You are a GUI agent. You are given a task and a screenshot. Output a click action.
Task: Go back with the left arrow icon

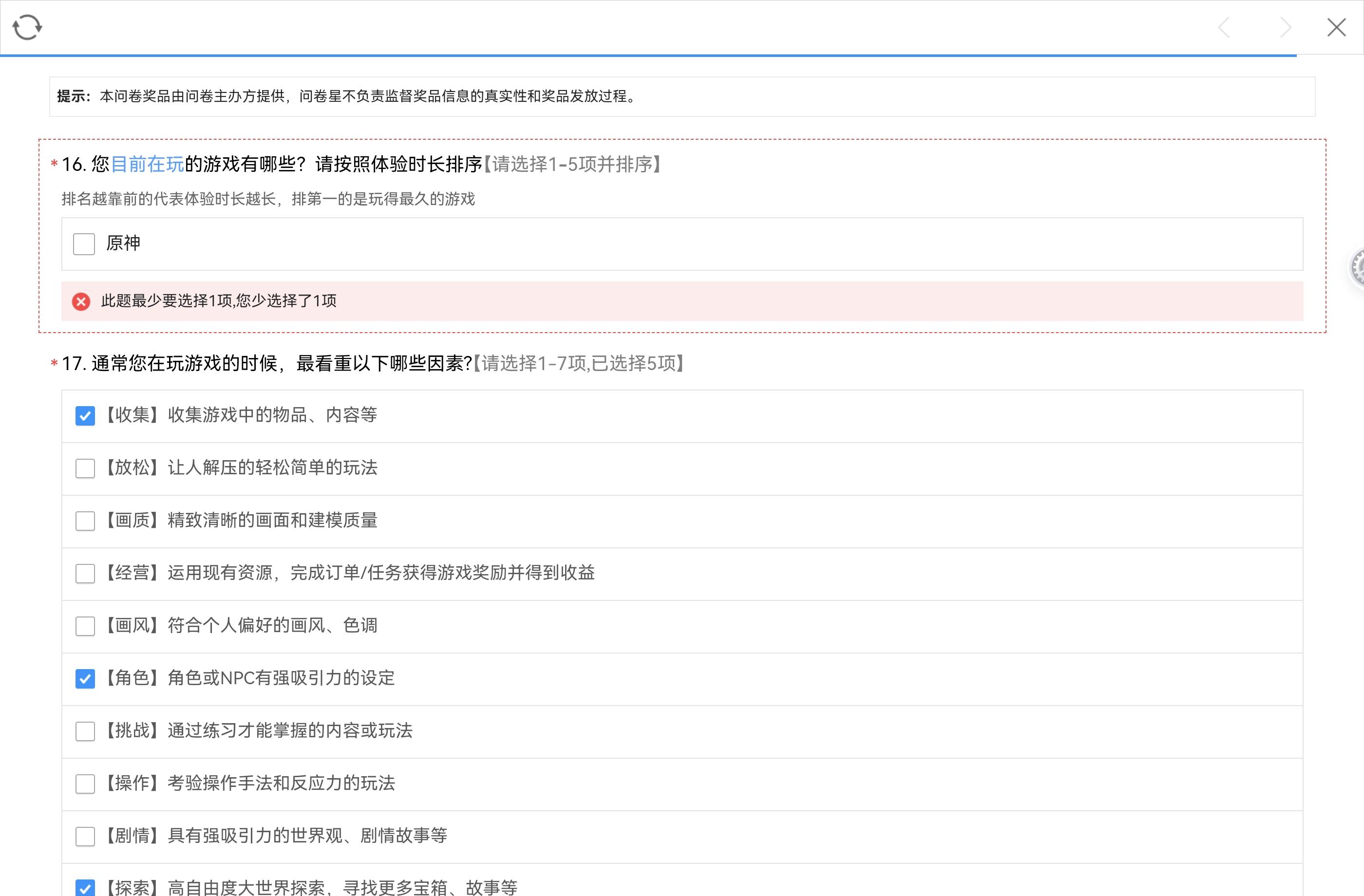1224,27
